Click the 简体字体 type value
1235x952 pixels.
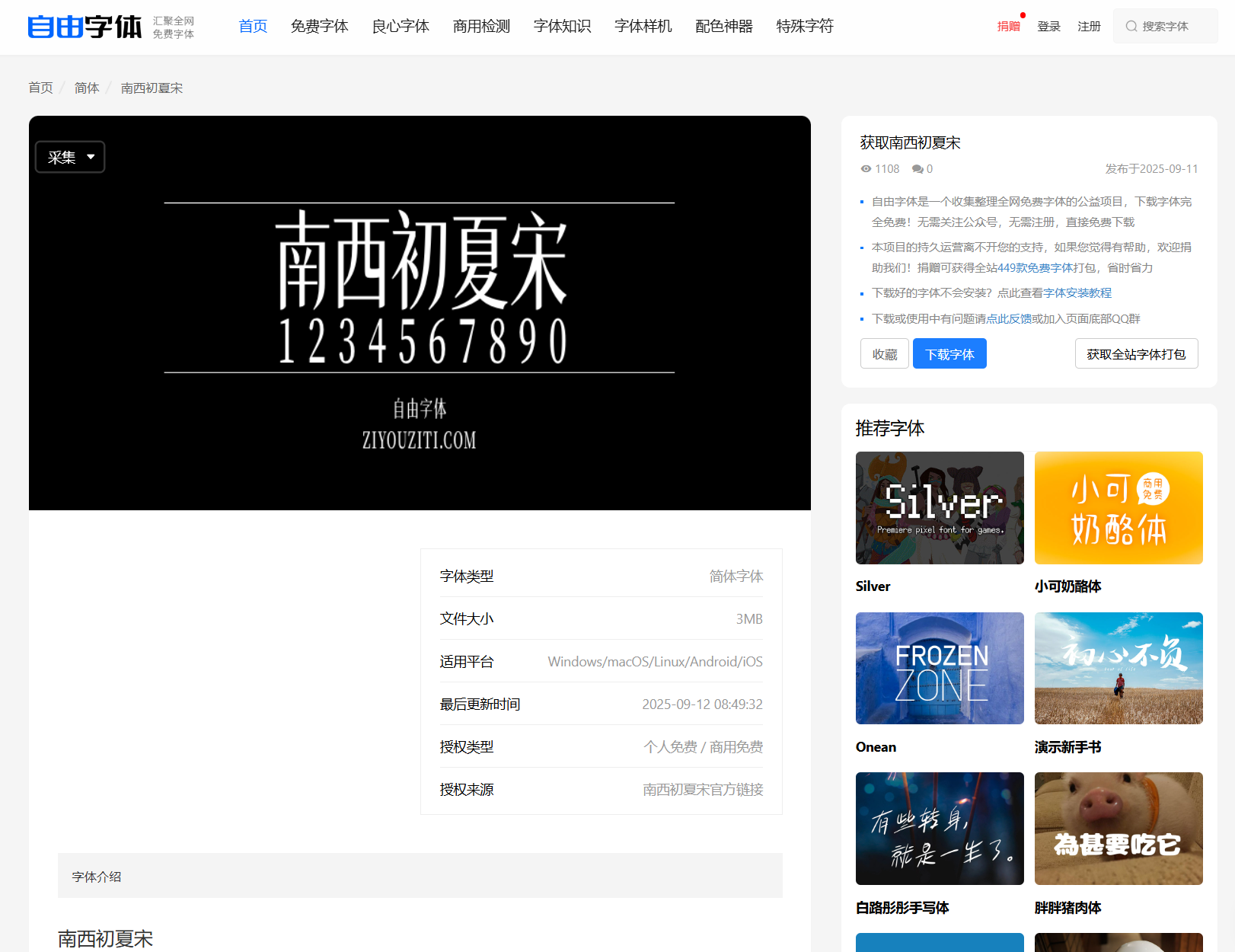736,577
